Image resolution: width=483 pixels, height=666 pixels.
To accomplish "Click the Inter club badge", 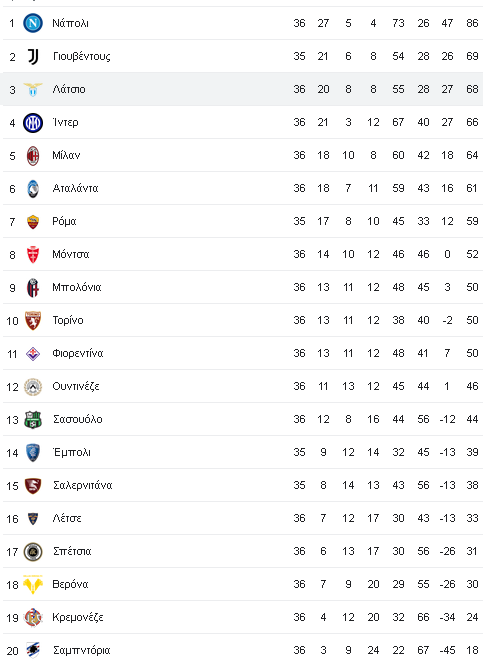I will [x=33, y=122].
